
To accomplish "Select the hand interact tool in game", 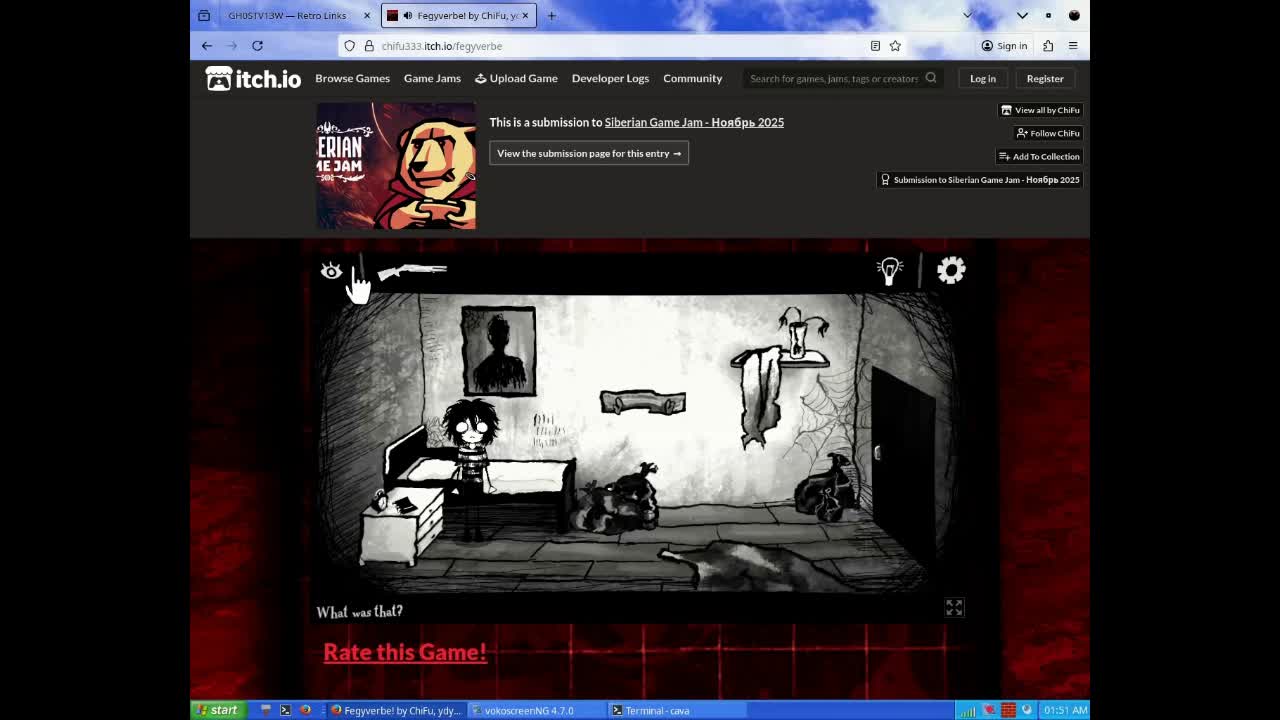I will tap(358, 286).
